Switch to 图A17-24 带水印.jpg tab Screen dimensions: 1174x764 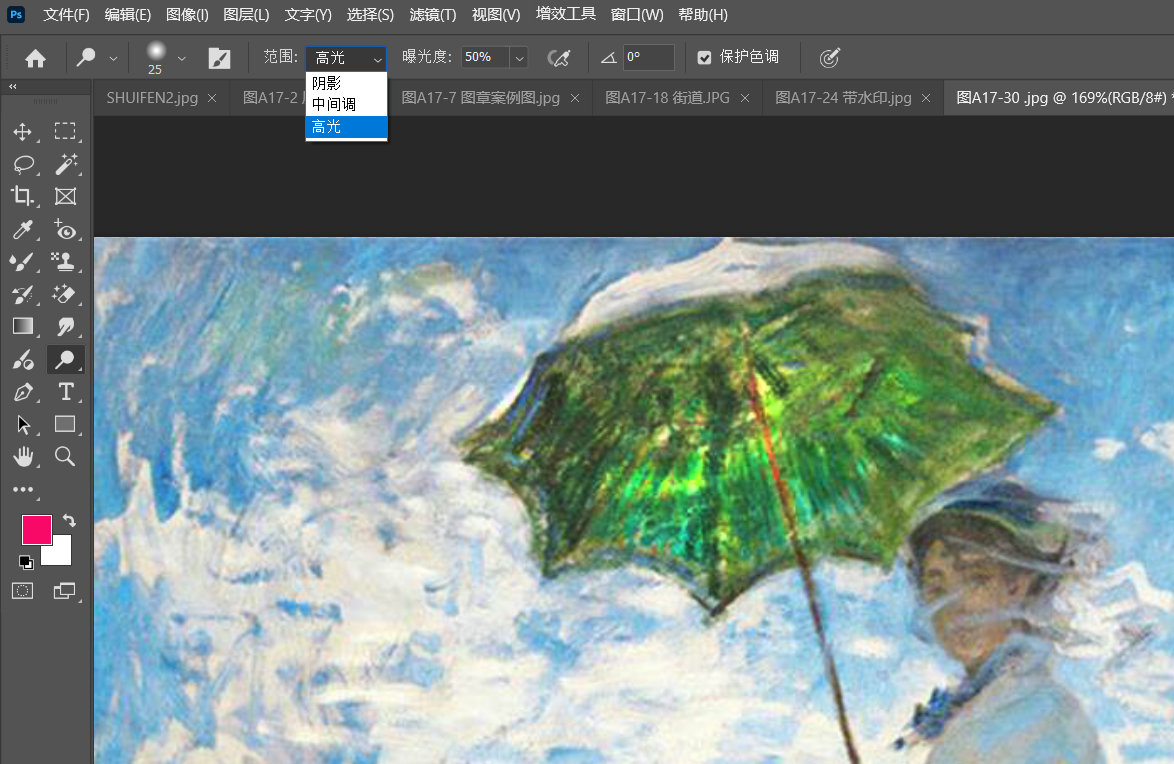click(843, 98)
